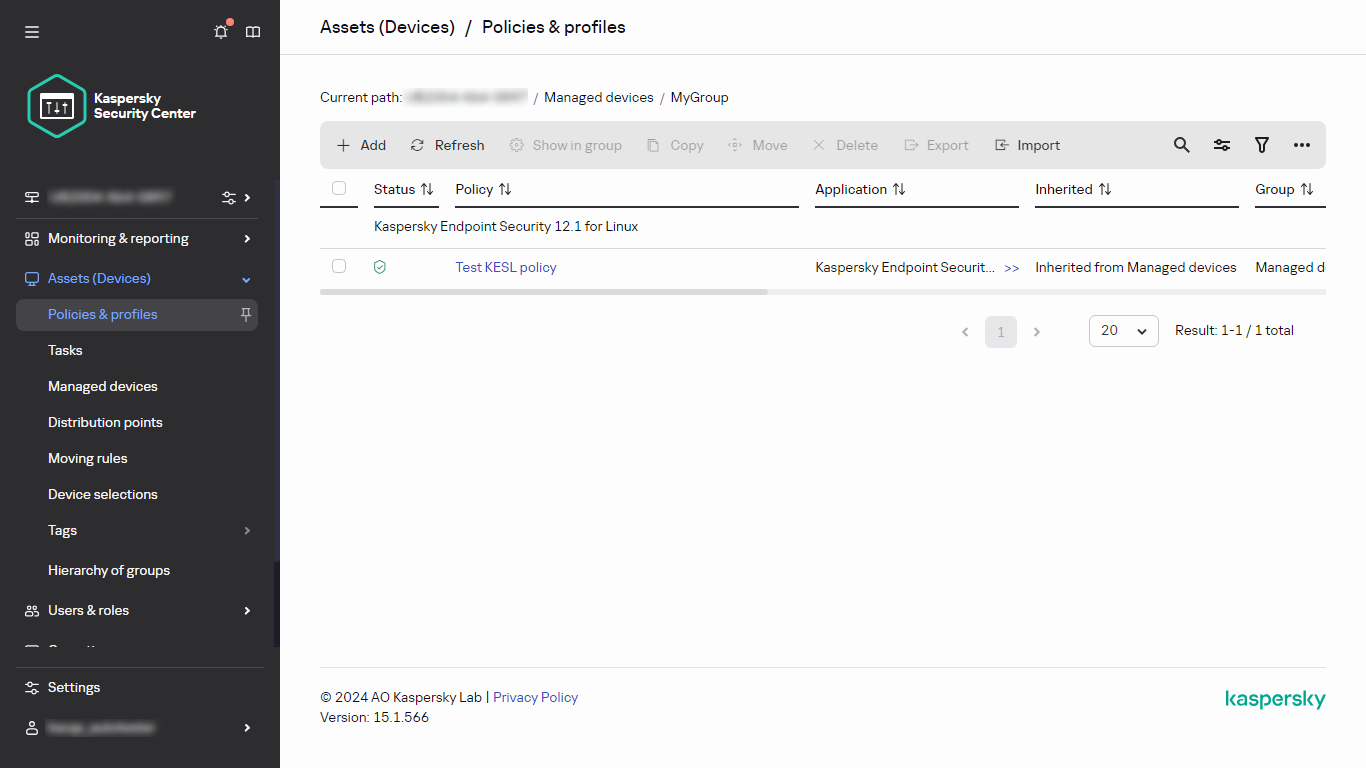Image resolution: width=1366 pixels, height=768 pixels.
Task: Open Settings from the sidebar
Action: tap(73, 687)
